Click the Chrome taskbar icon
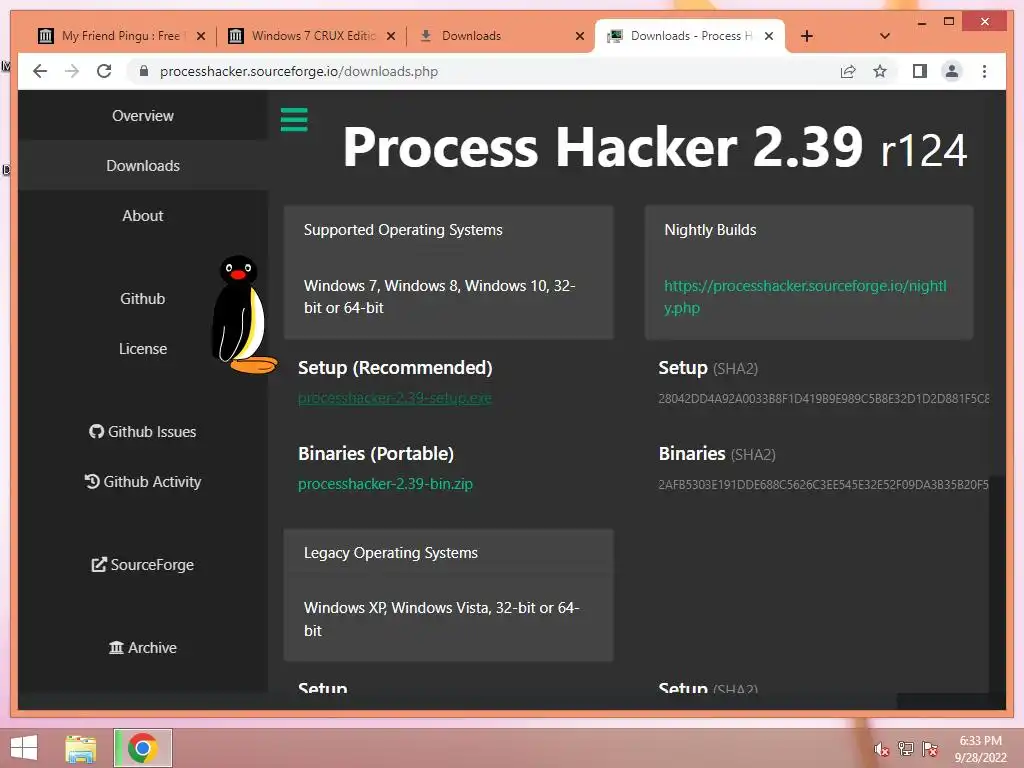This screenshot has width=1024, height=768. (143, 748)
